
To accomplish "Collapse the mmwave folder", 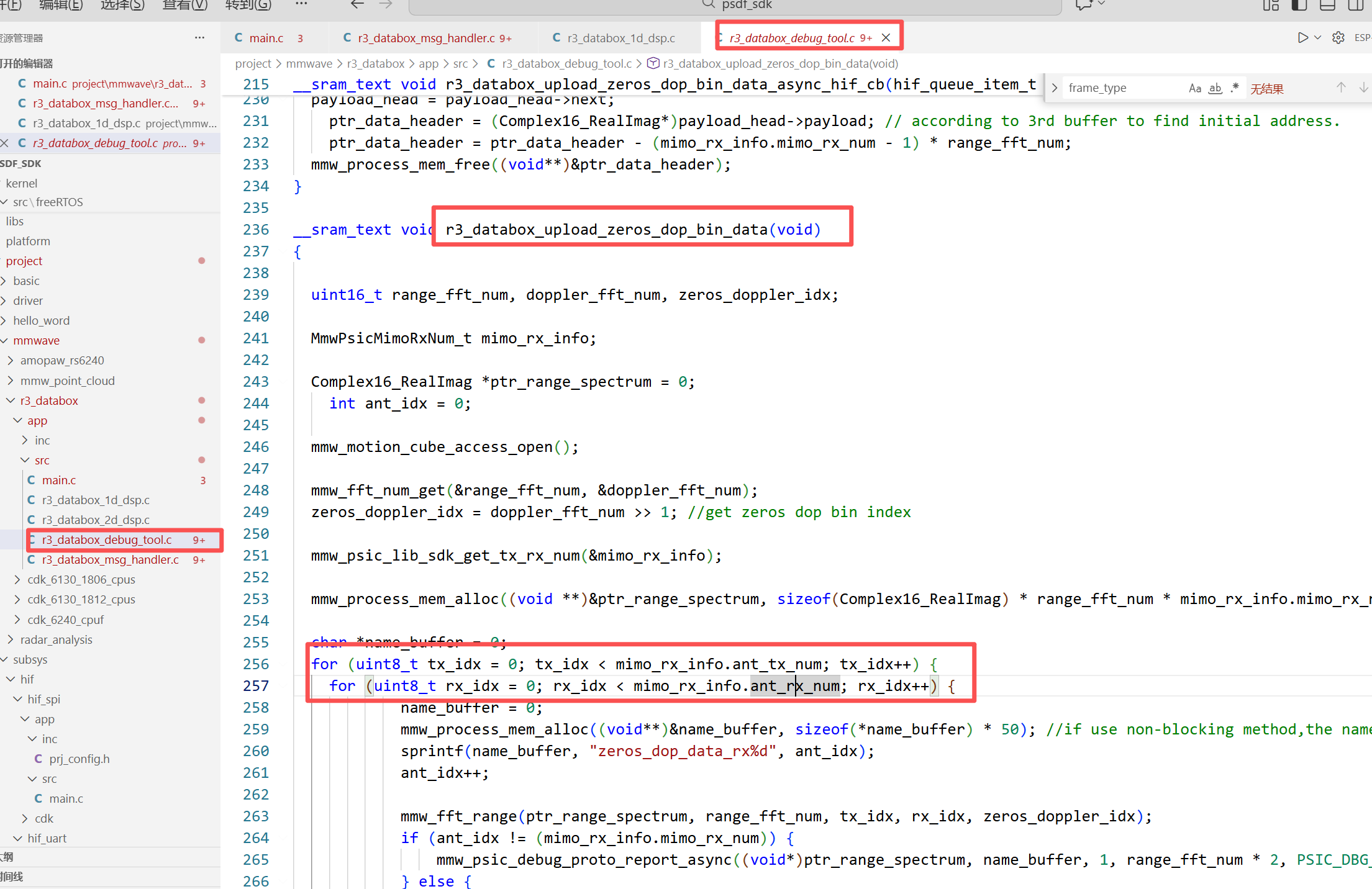I will [5, 341].
